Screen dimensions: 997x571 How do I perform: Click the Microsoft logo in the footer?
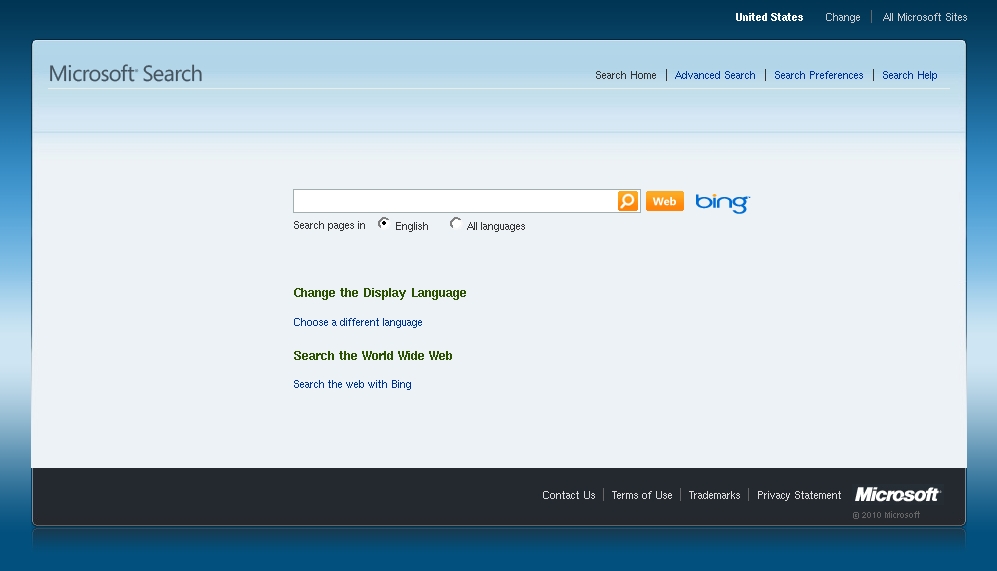(897, 495)
